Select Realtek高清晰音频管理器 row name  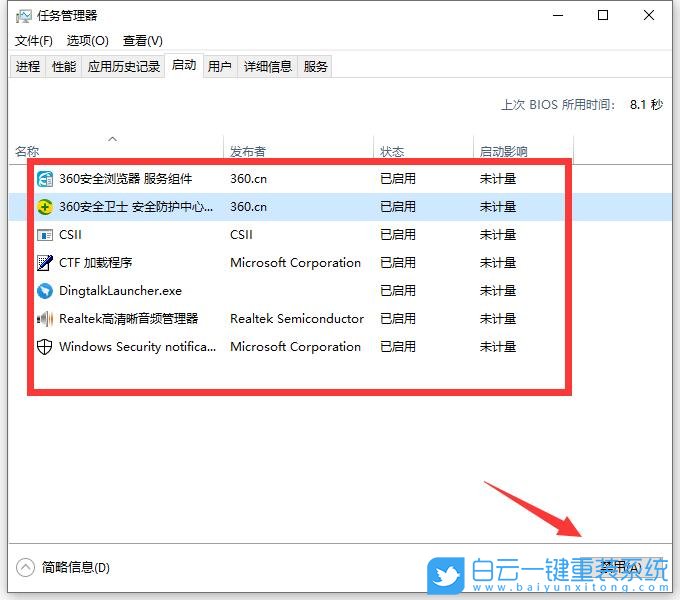pos(129,319)
